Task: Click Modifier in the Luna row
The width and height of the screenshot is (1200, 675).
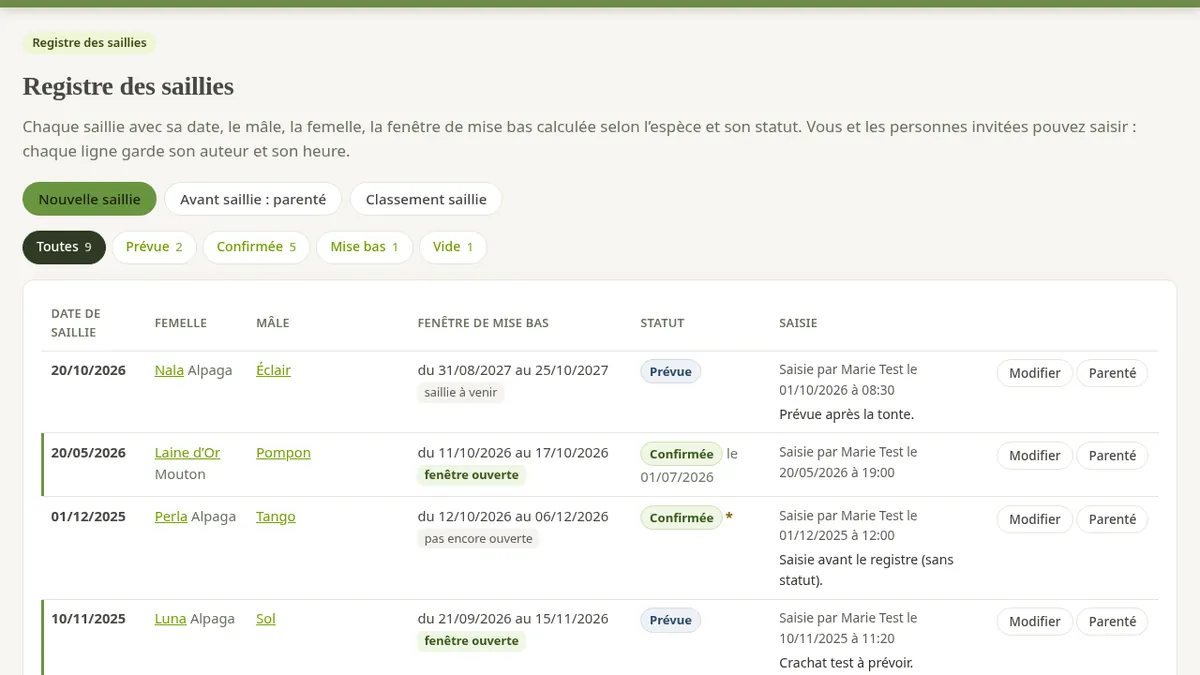Action: coord(1034,622)
